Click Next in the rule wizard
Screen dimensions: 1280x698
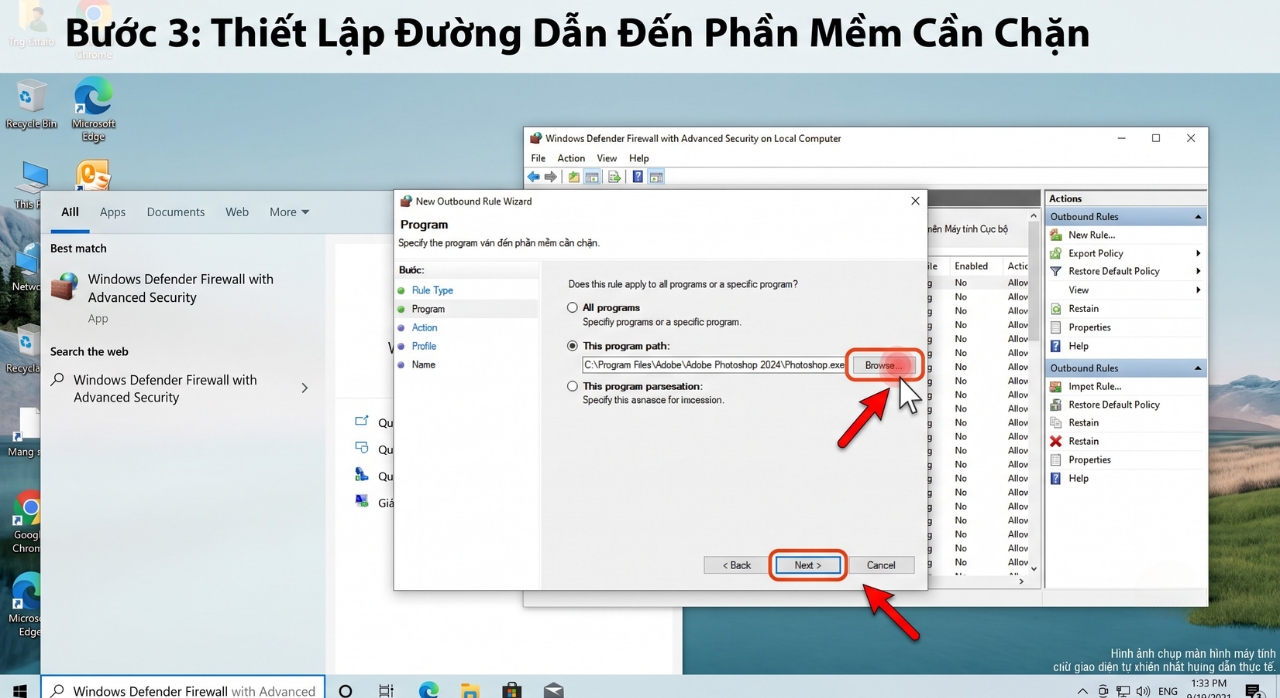tap(808, 565)
